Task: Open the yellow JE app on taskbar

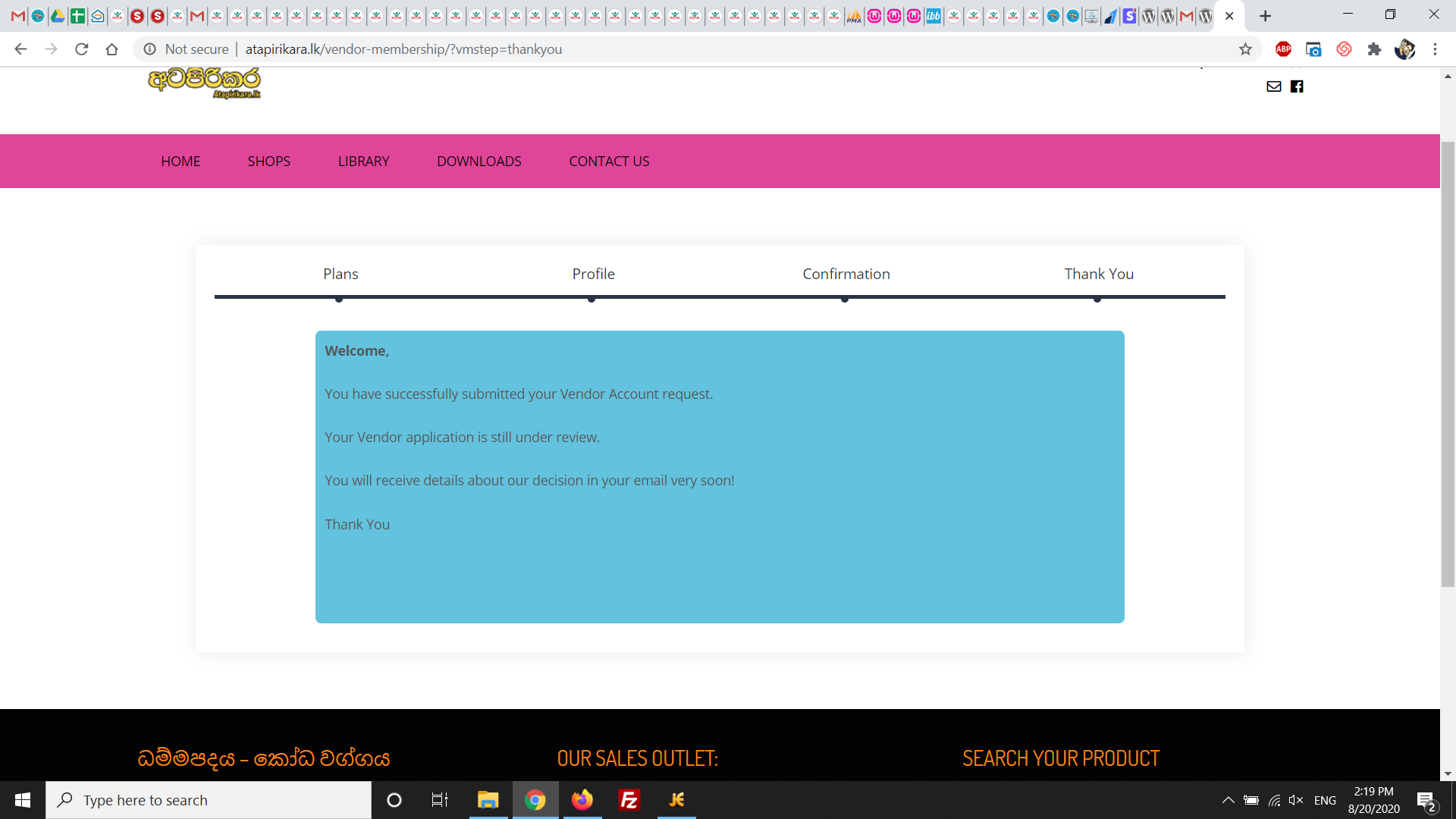Action: coord(676,800)
